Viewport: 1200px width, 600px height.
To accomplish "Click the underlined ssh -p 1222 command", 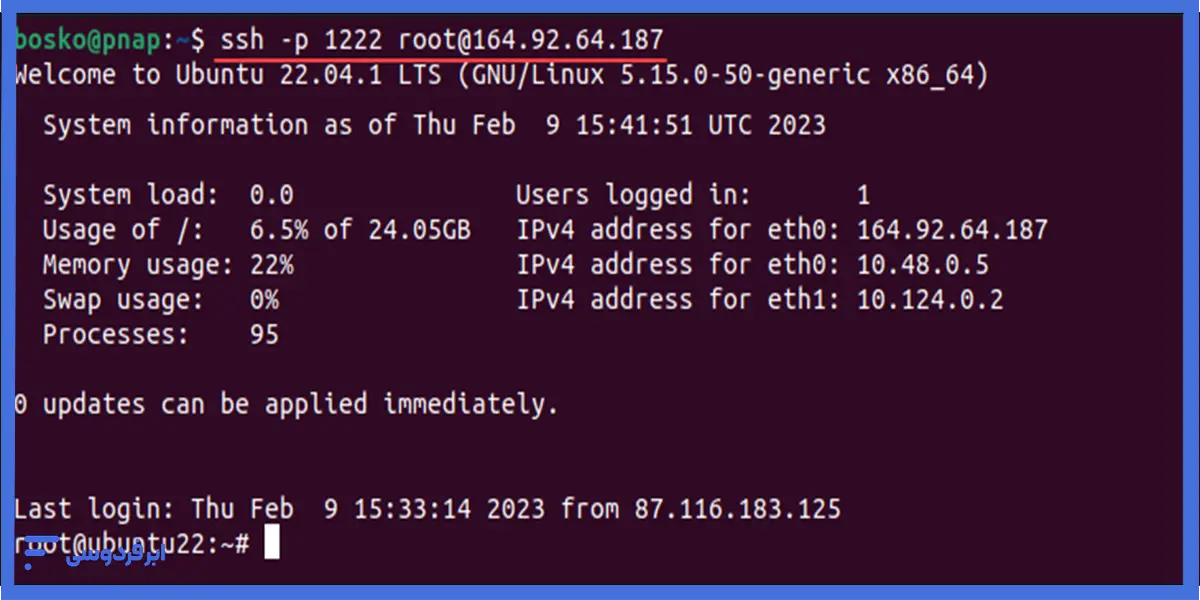I will [441, 41].
